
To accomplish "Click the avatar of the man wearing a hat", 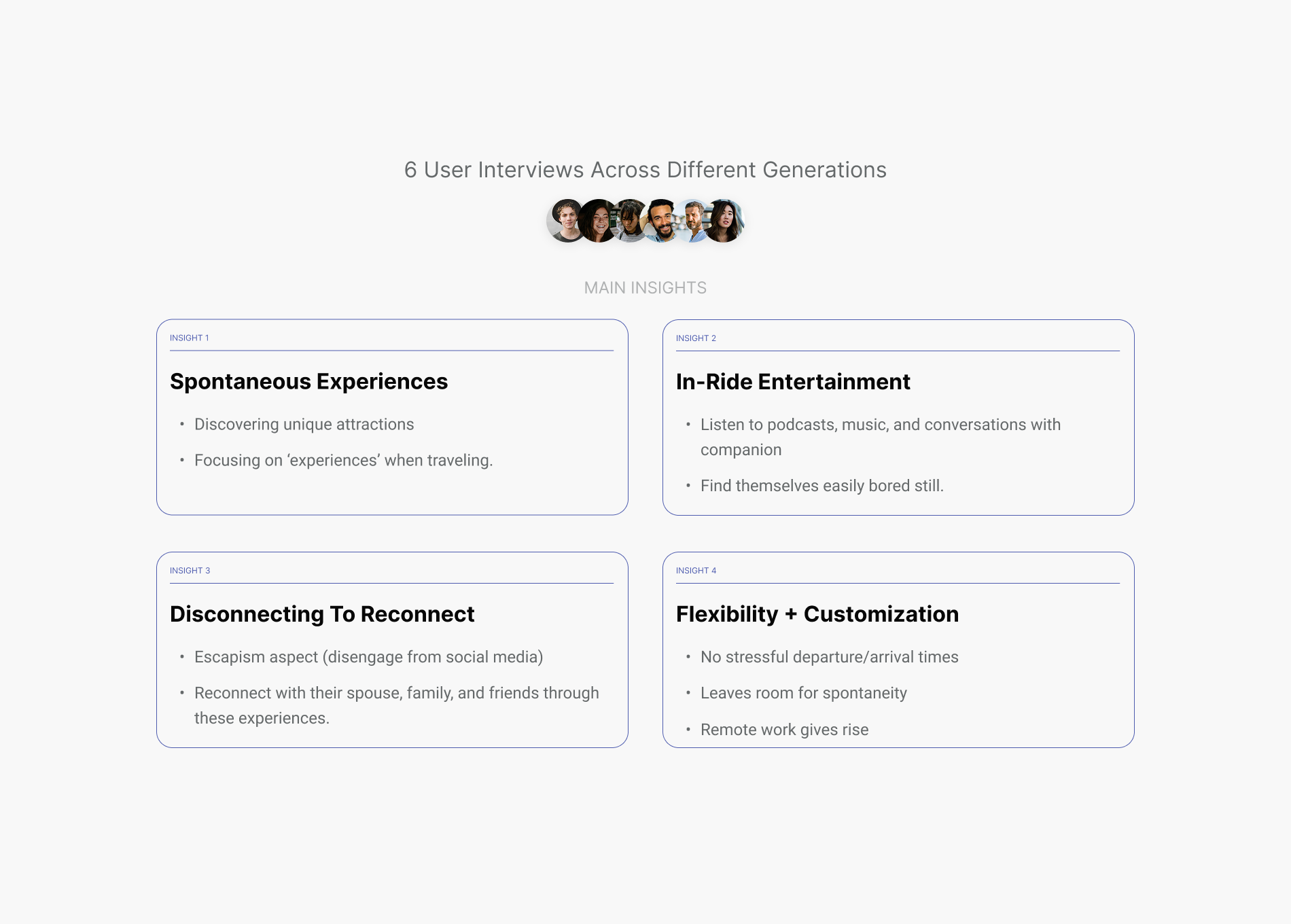I will click(565, 220).
